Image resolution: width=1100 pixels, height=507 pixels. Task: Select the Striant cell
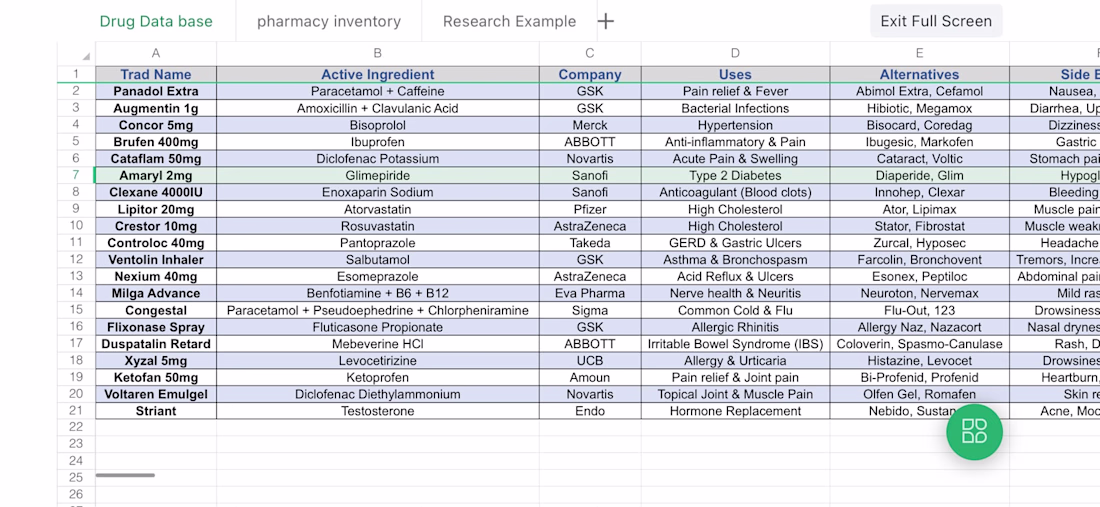click(156, 411)
